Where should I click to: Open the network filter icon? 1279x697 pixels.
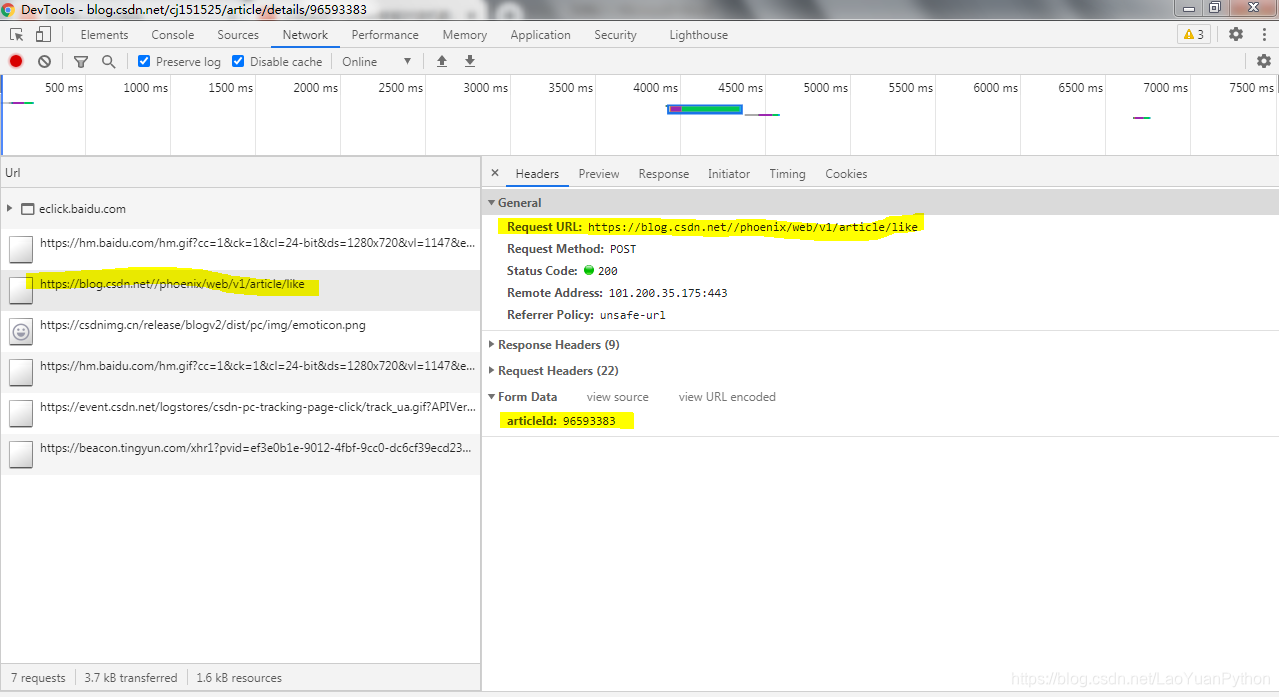tap(81, 61)
